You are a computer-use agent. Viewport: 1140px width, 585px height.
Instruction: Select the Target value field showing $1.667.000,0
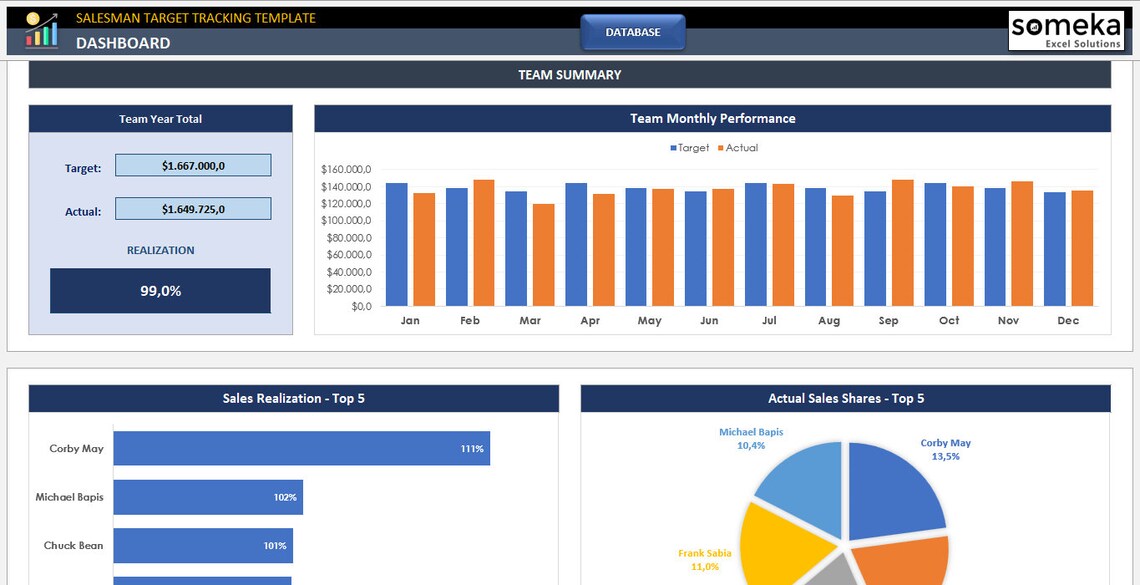click(x=193, y=165)
